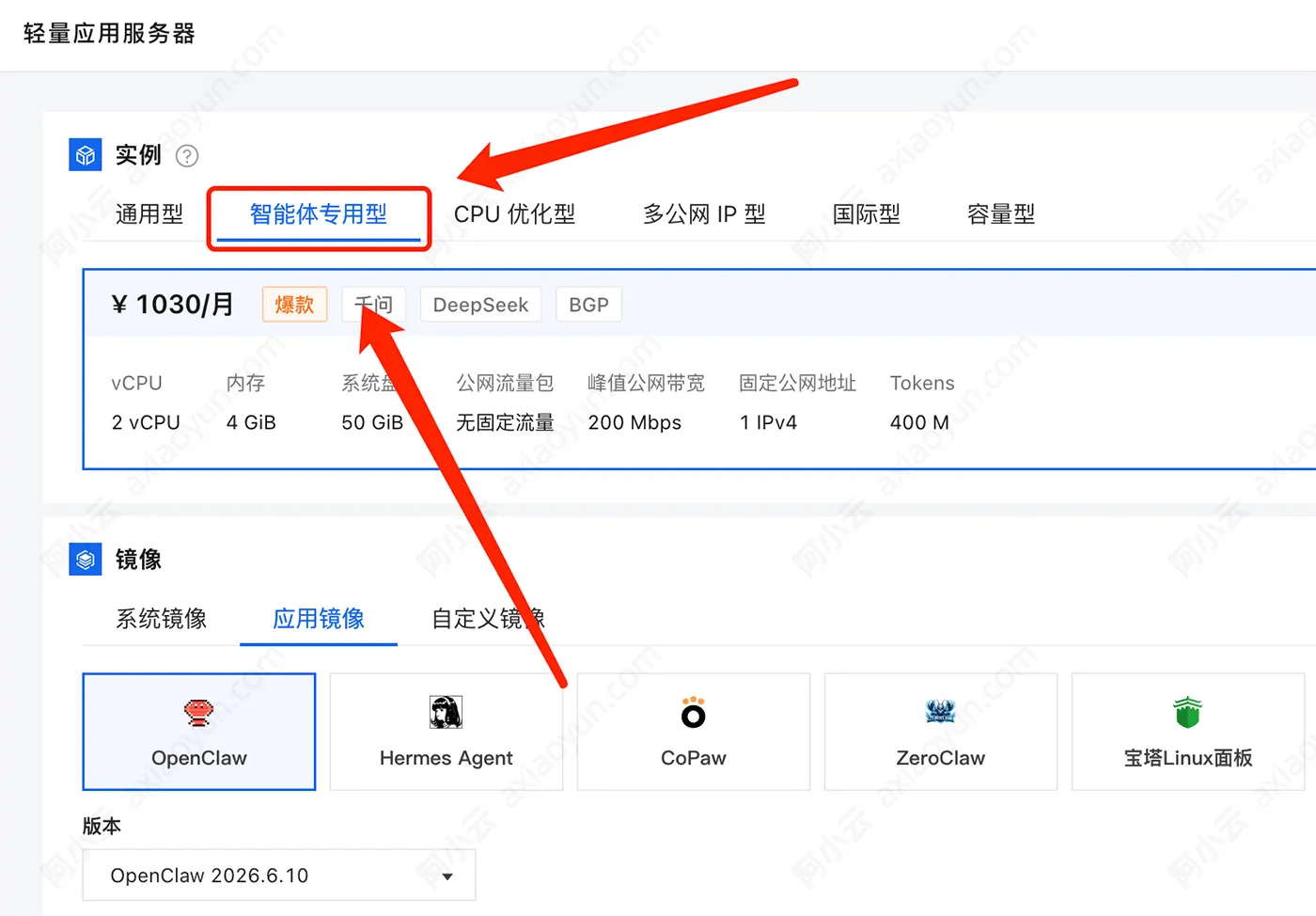
Task: Click the blue layers icon beside 镜像
Action: pos(86,560)
